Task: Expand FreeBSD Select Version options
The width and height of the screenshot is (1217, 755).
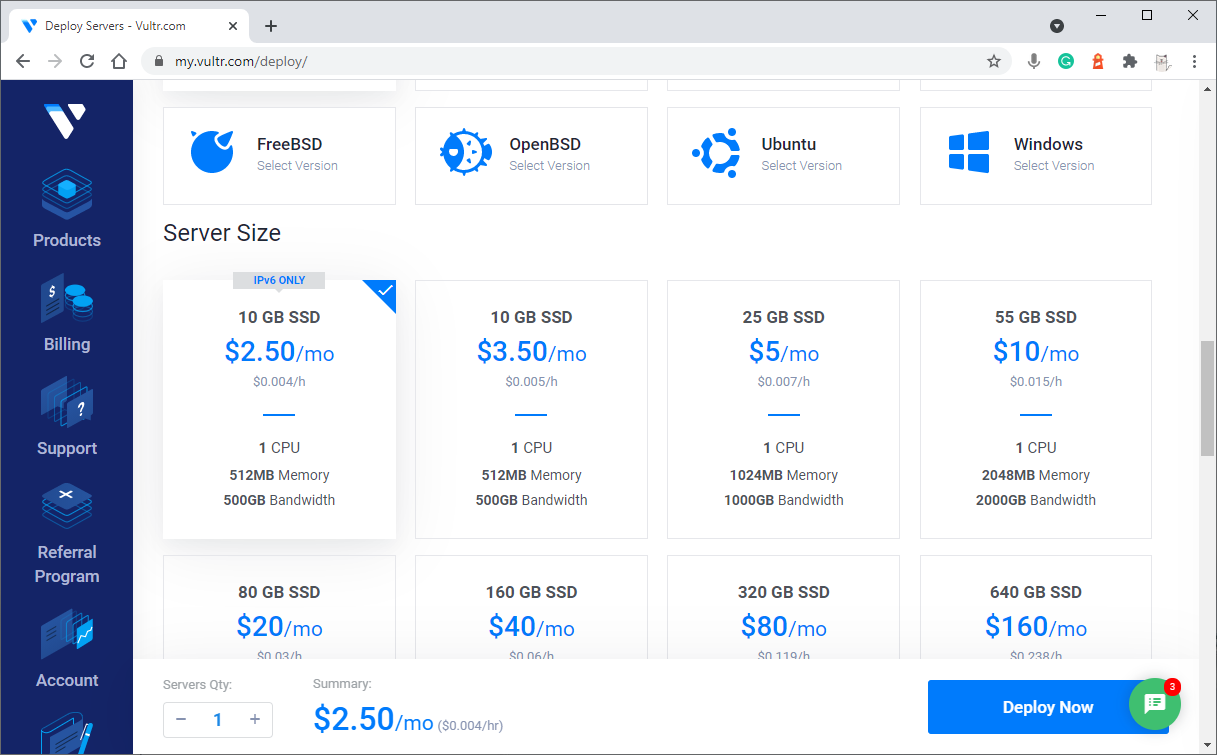Action: [279, 156]
